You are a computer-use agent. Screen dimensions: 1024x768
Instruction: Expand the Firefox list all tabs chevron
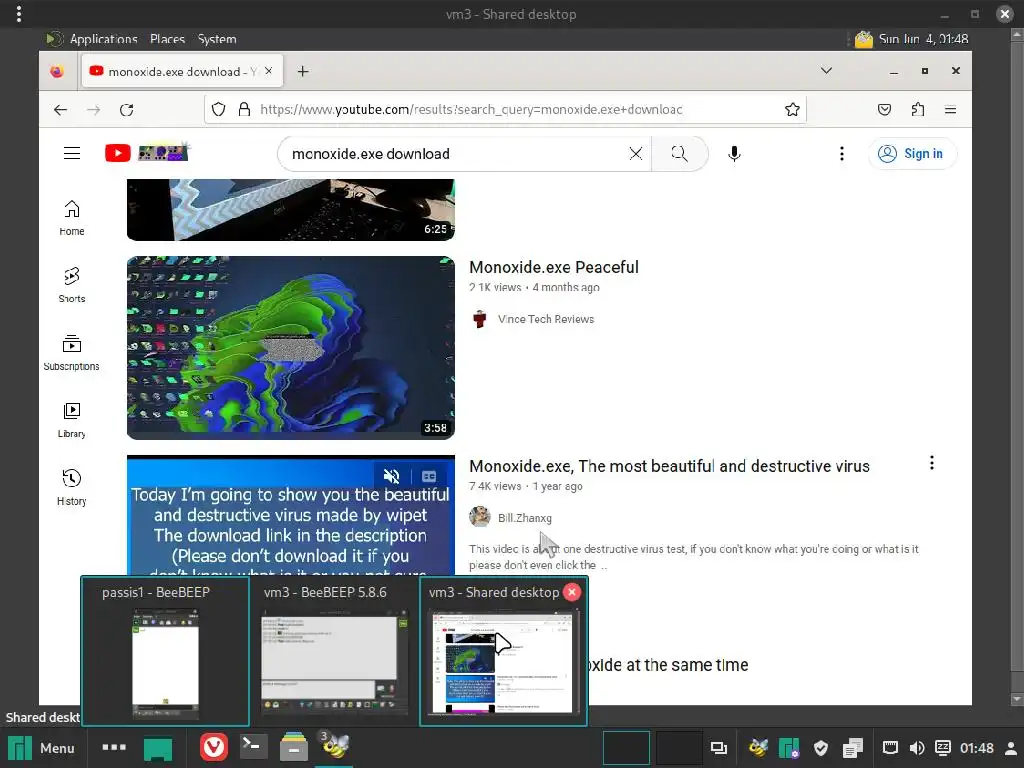click(x=826, y=71)
